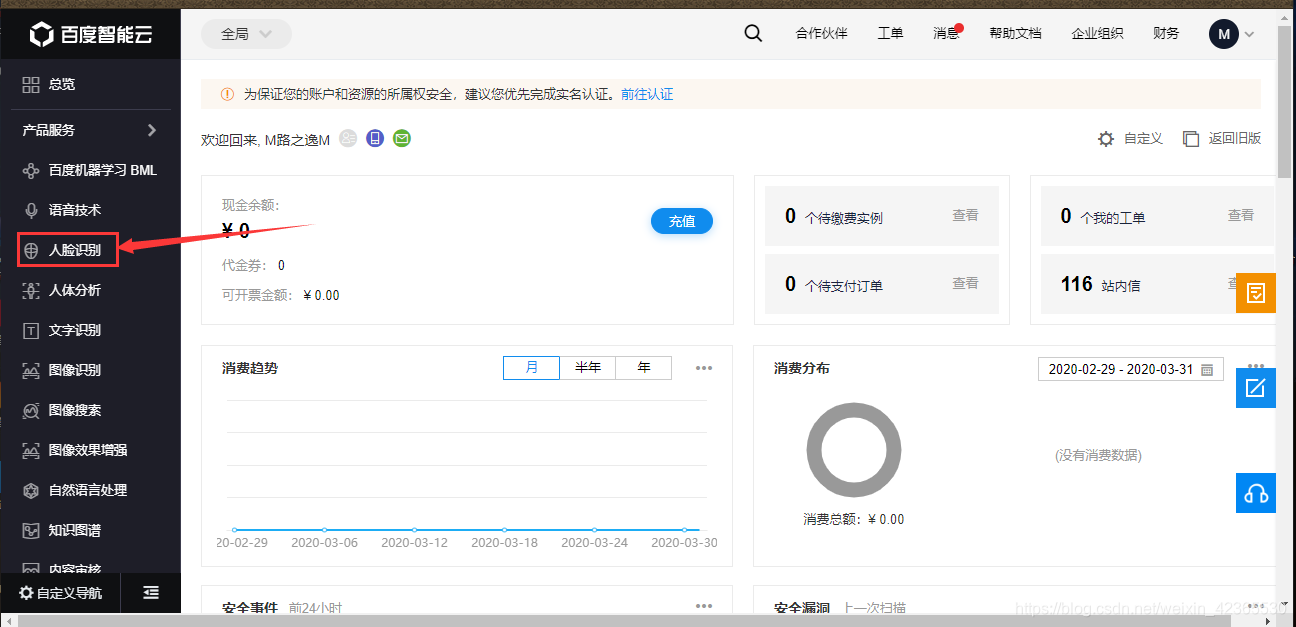This screenshot has width=1296, height=627.
Task: Open the 全局 region dropdown
Action: [x=246, y=34]
